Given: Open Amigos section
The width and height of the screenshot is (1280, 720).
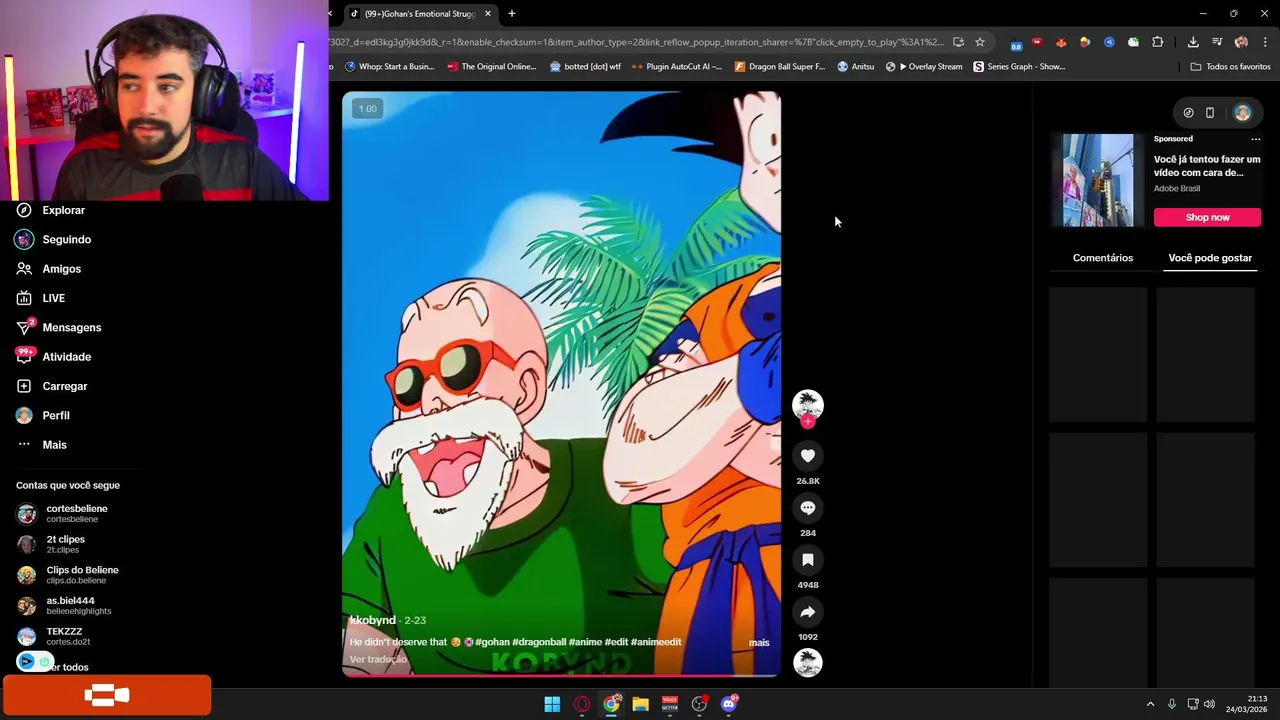Looking at the screenshot, I should tap(48, 268).
